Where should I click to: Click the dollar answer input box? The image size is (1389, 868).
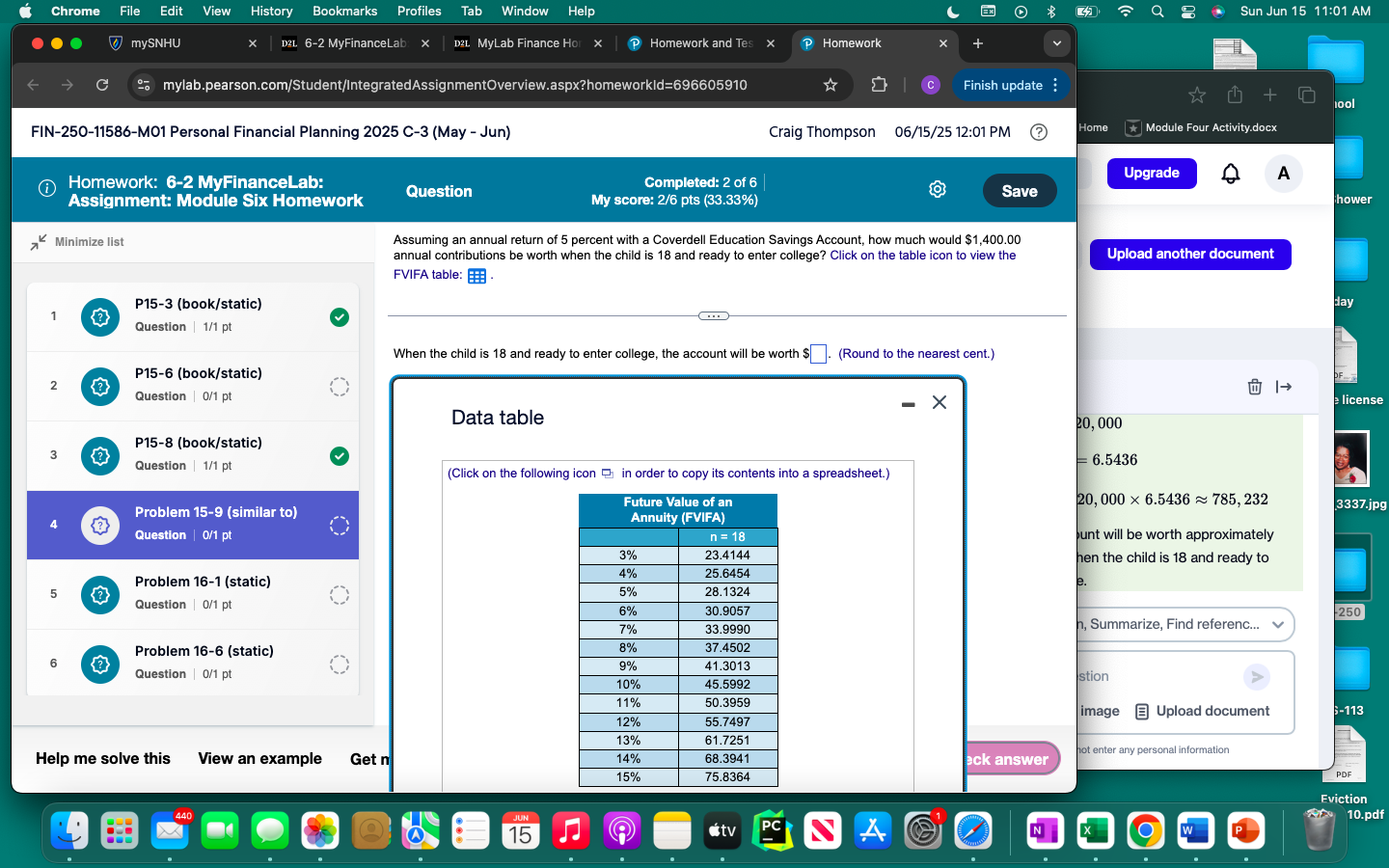point(817,354)
